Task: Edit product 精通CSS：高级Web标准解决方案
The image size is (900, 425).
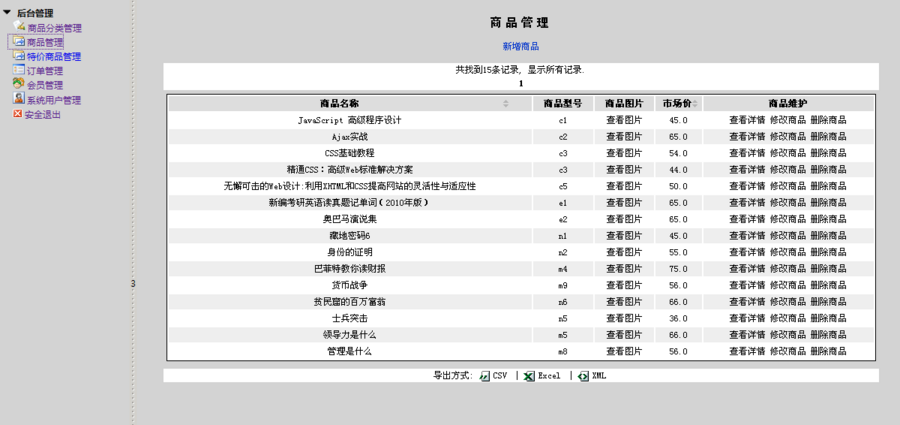Action: point(788,170)
